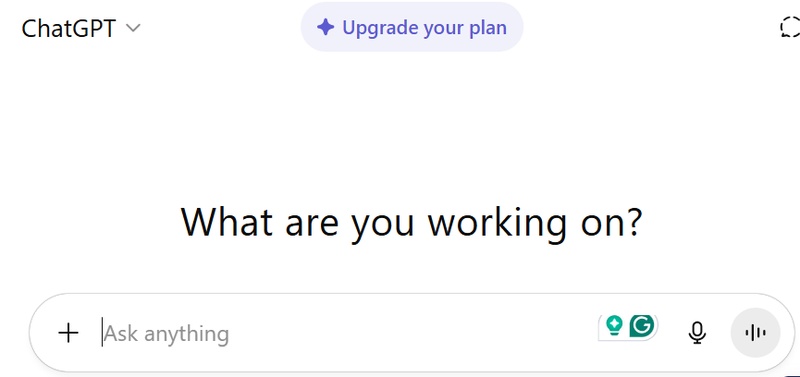Select the "What are you working on?" heading
Image resolution: width=800 pixels, height=377 pixels.
tap(412, 222)
